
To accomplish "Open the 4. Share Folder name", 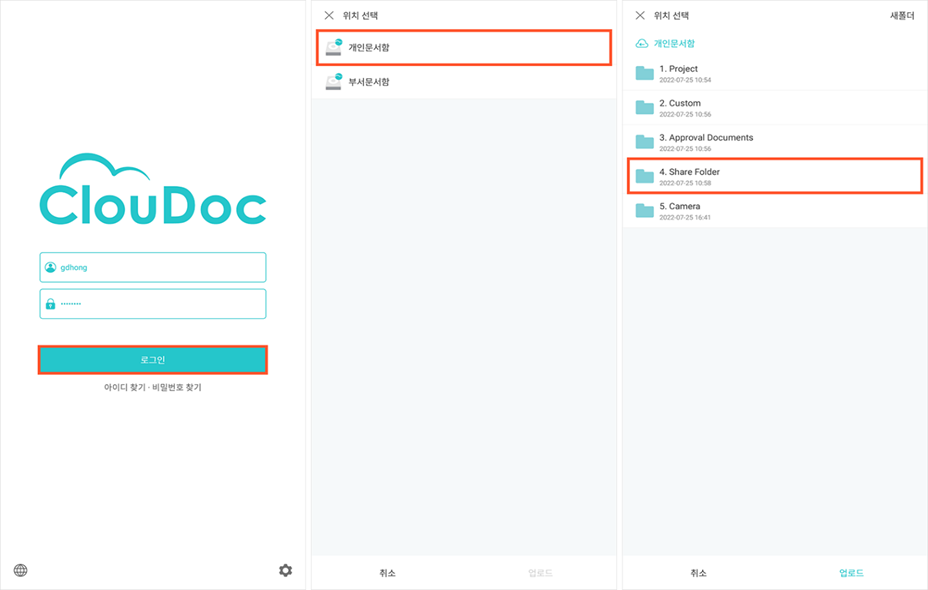I will [689, 172].
